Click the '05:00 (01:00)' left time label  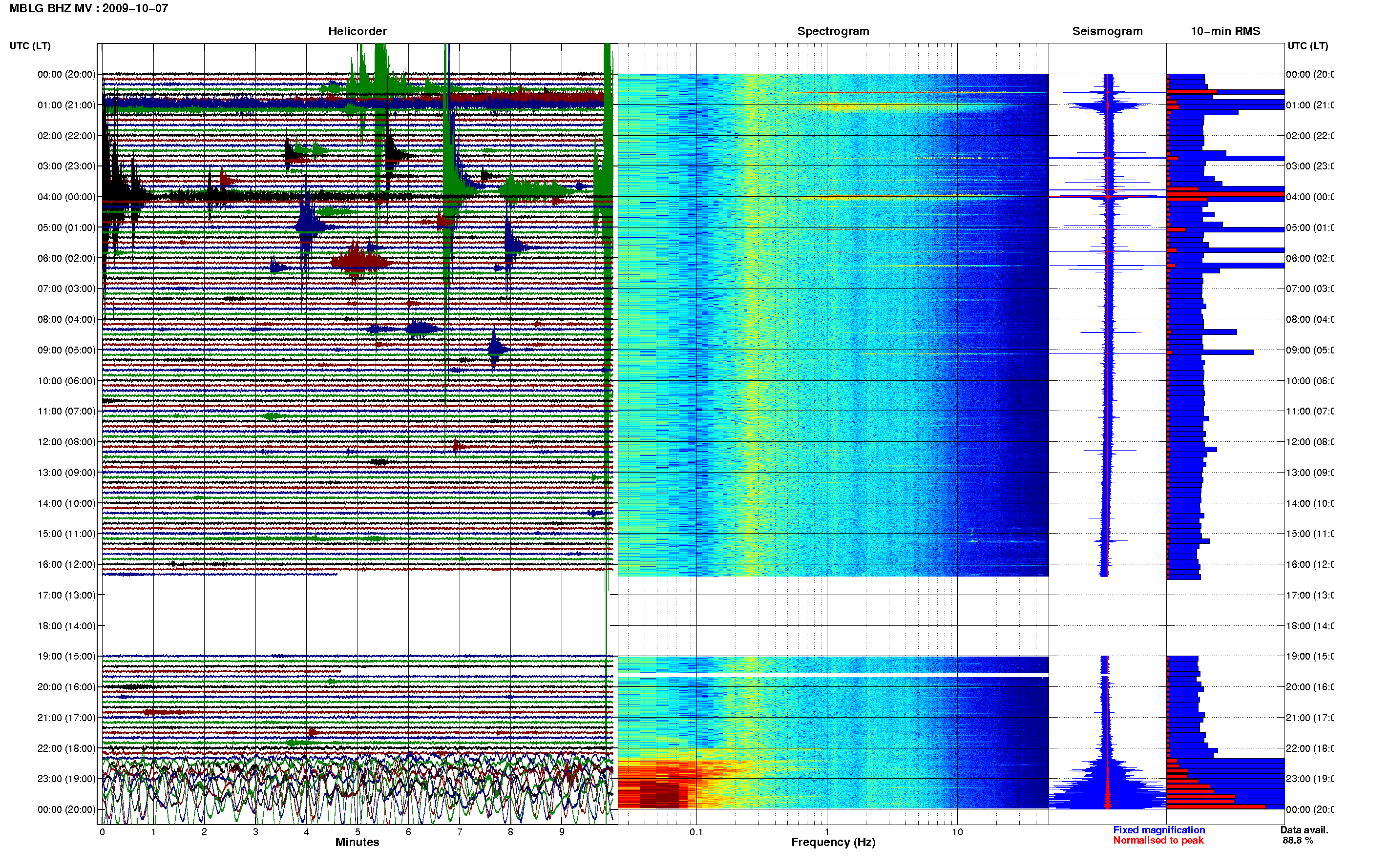(66, 227)
